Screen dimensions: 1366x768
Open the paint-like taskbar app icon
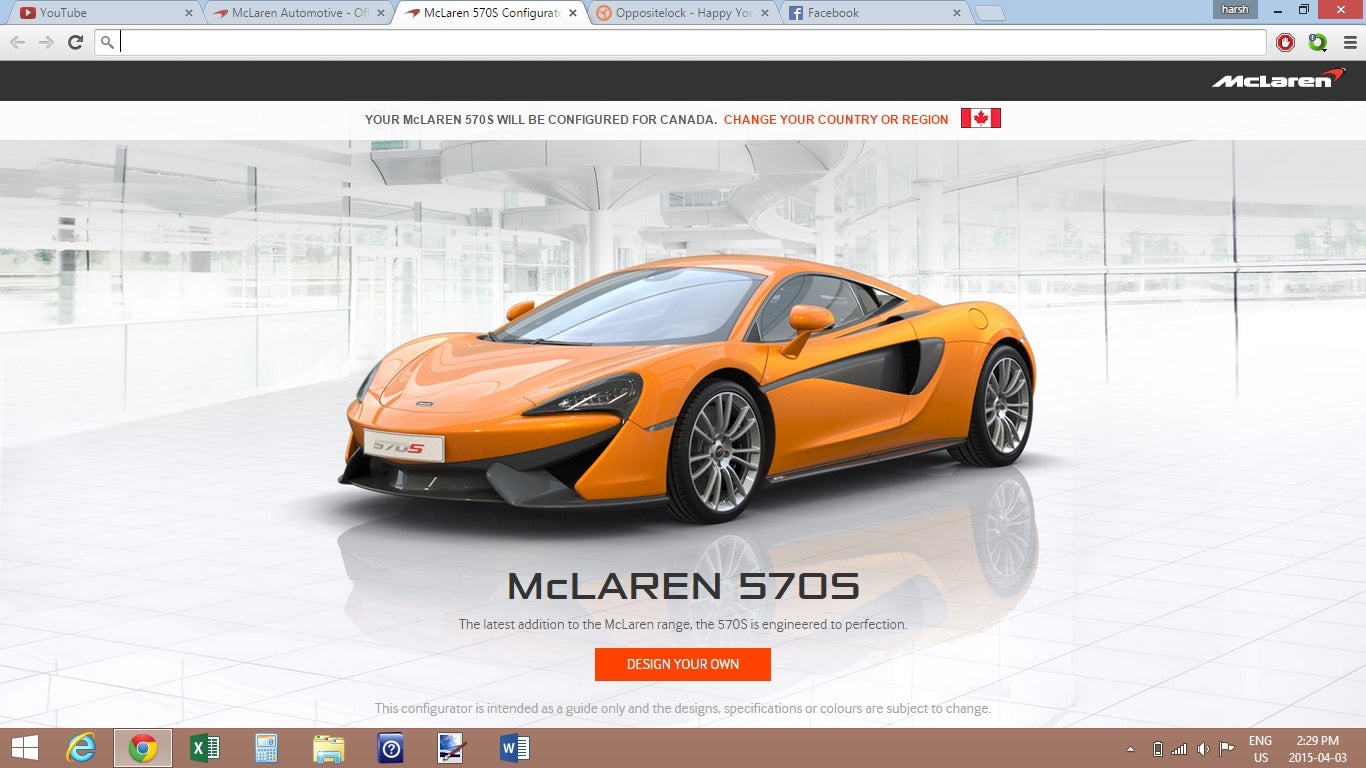coord(452,748)
